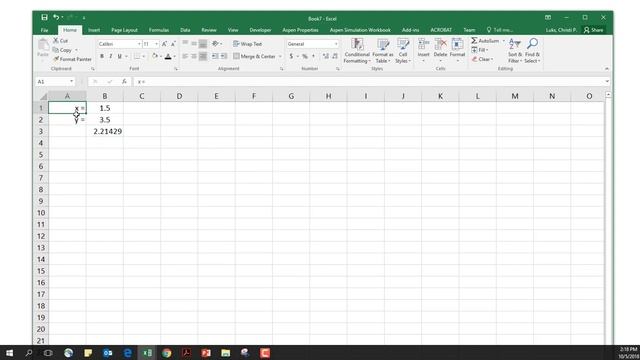
Task: Click in the formula bar
Action: coord(369,82)
